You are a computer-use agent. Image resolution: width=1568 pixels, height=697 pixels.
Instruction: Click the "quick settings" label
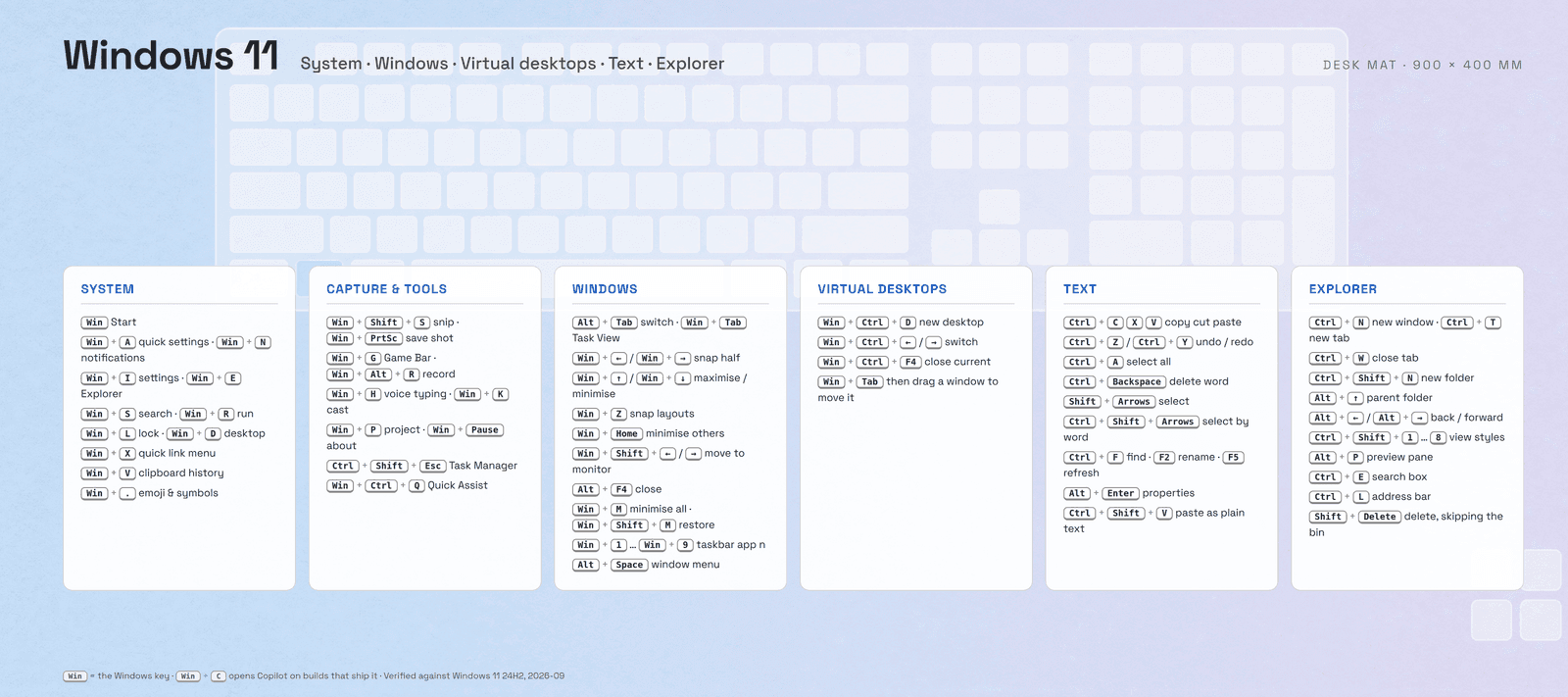[x=173, y=342]
